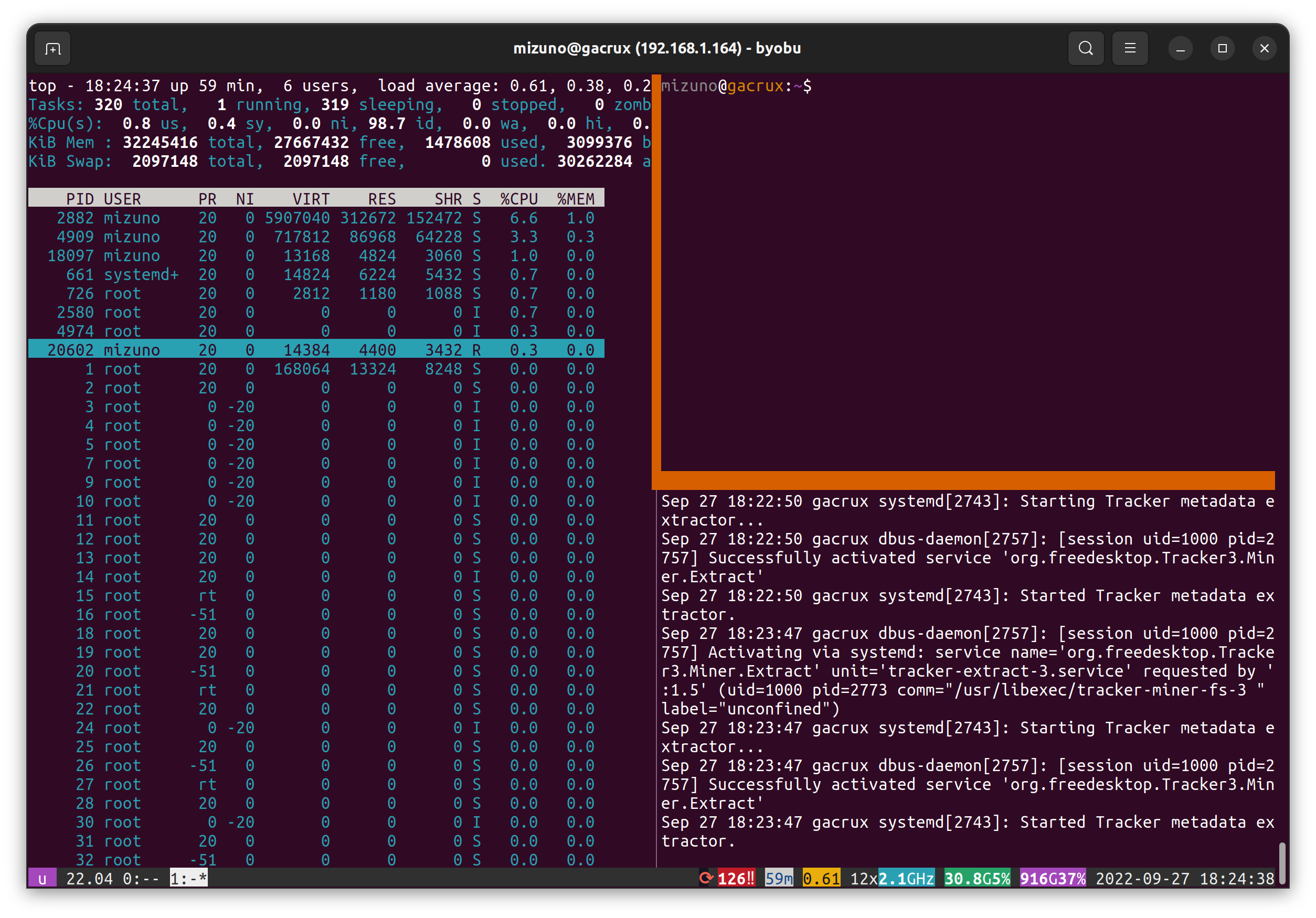Click the %MEM column header in top
1316x918 pixels.
point(576,199)
